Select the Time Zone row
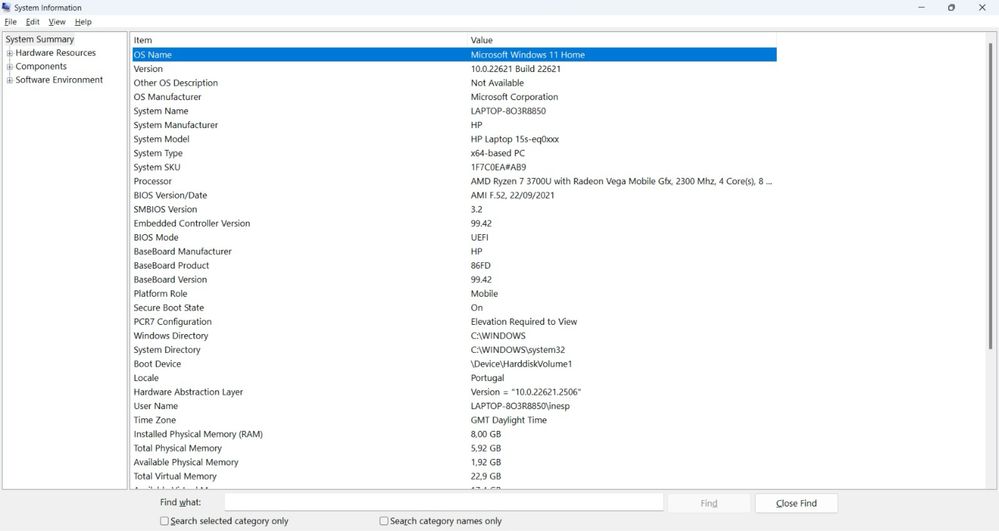Screen dimensions: 999x531 tap(454, 419)
